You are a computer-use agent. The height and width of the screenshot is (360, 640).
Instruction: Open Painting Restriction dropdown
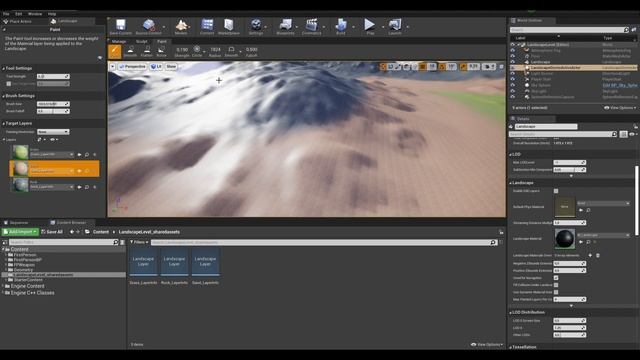tap(53, 132)
